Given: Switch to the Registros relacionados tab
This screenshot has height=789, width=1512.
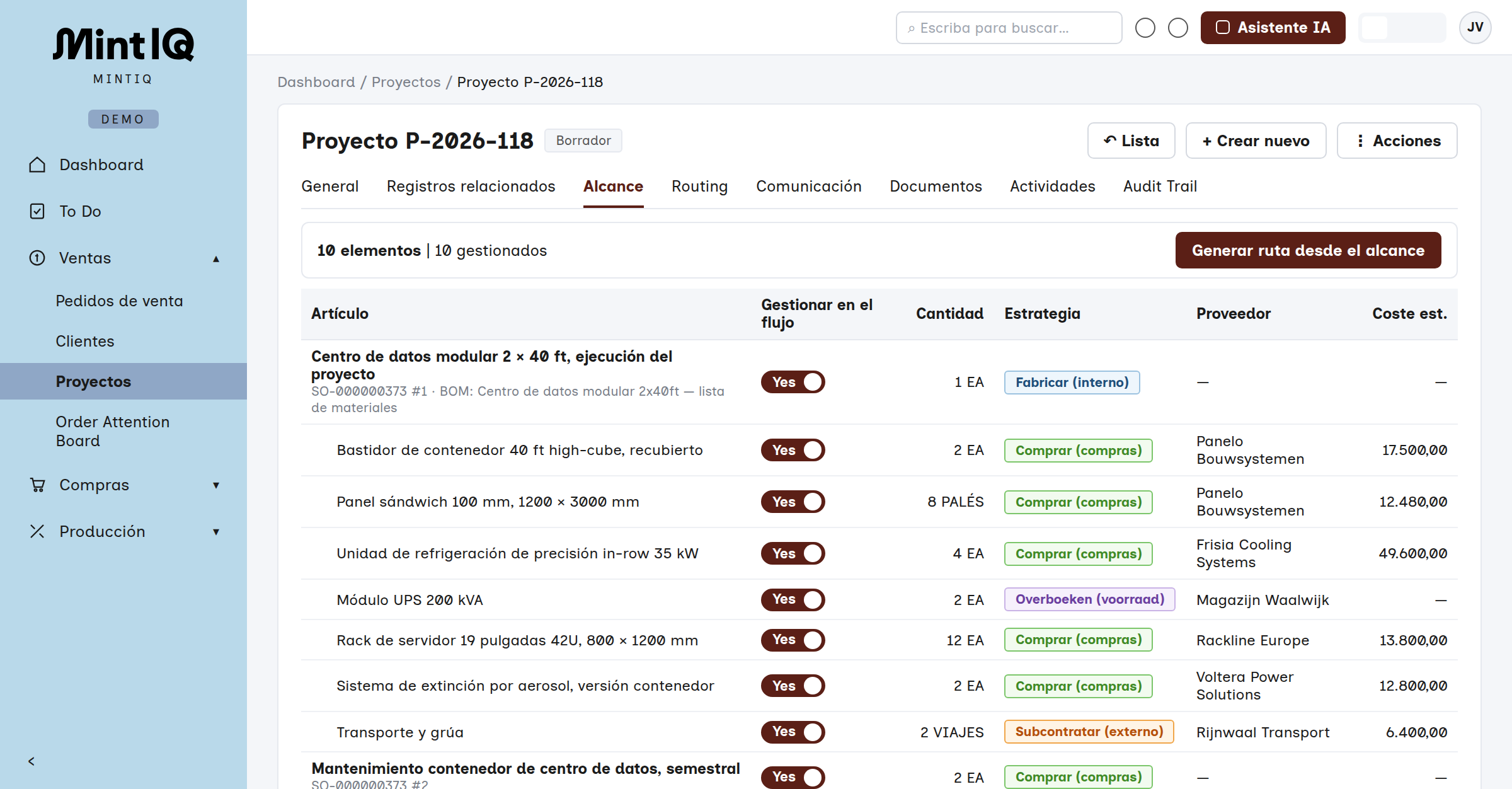Looking at the screenshot, I should tap(471, 187).
